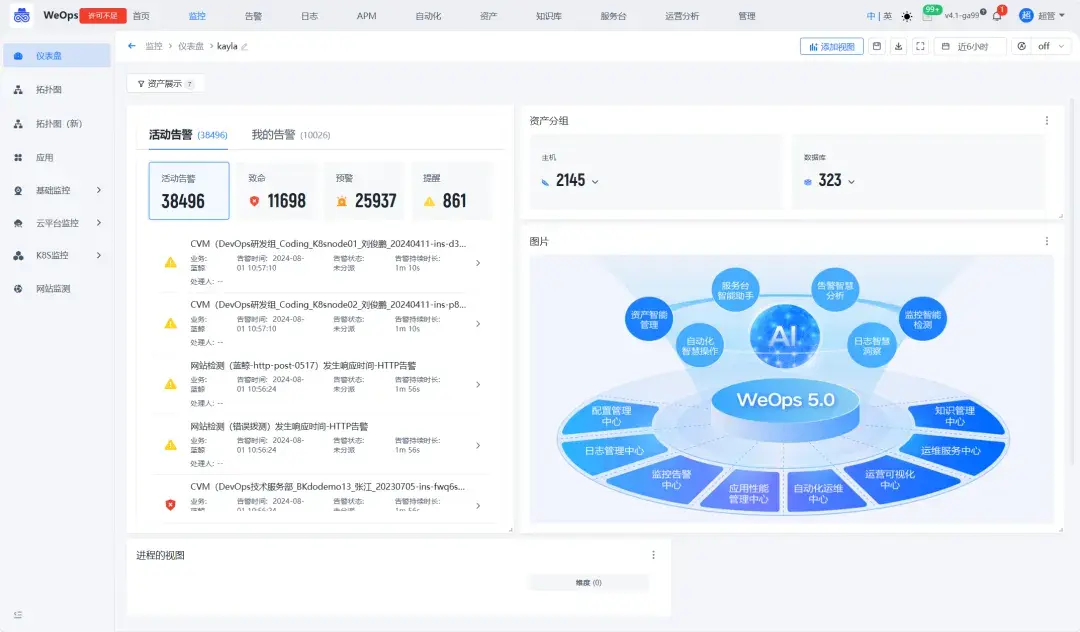This screenshot has width=1080, height=632.
Task: Select 监控 in top navigation
Action: coord(197,16)
